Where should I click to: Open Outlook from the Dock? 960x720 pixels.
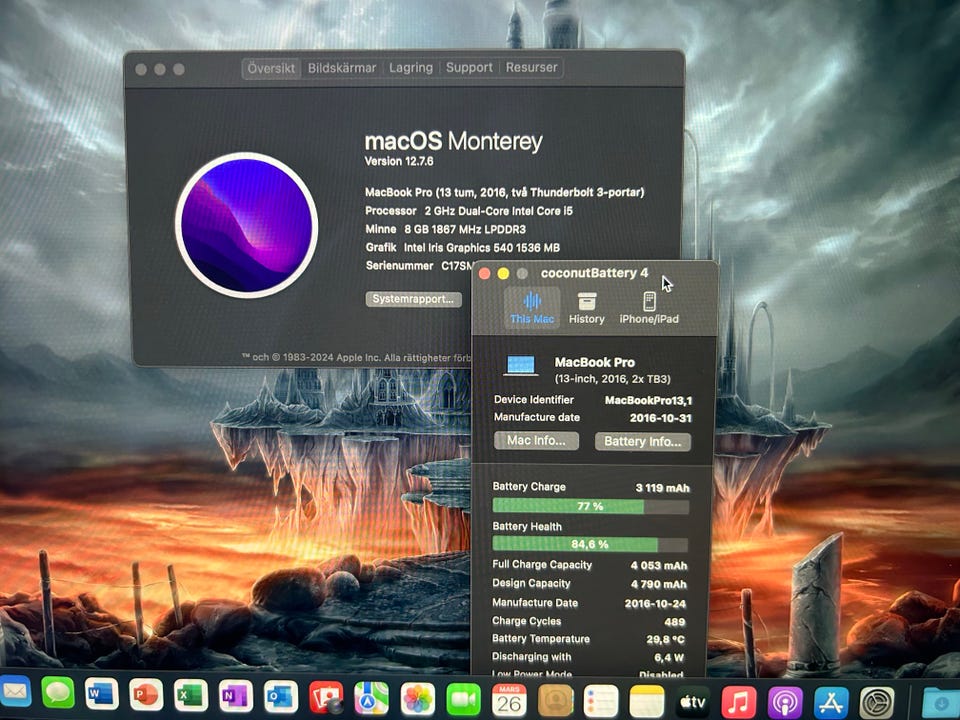[x=281, y=697]
